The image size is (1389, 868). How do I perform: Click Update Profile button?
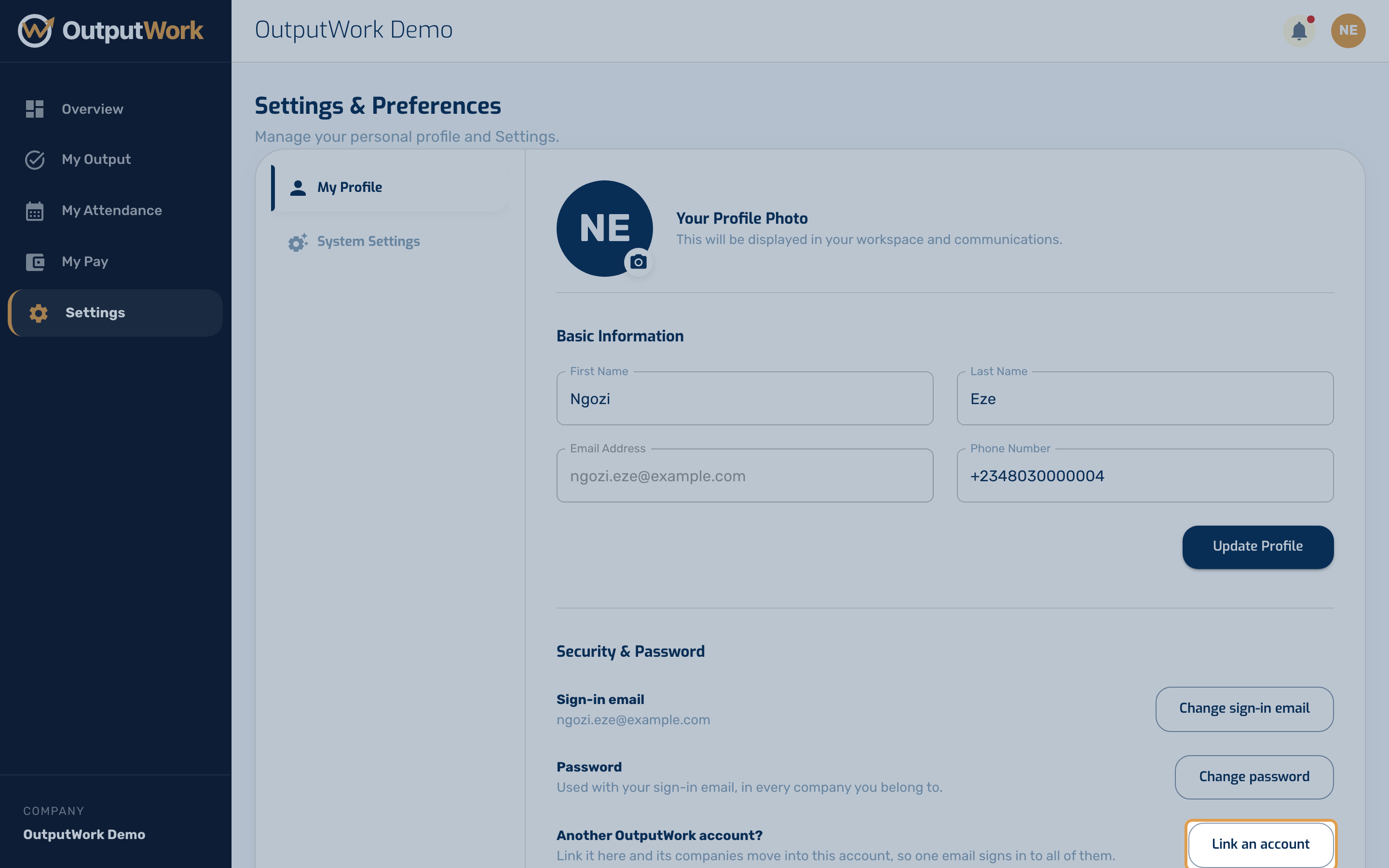coord(1257,546)
